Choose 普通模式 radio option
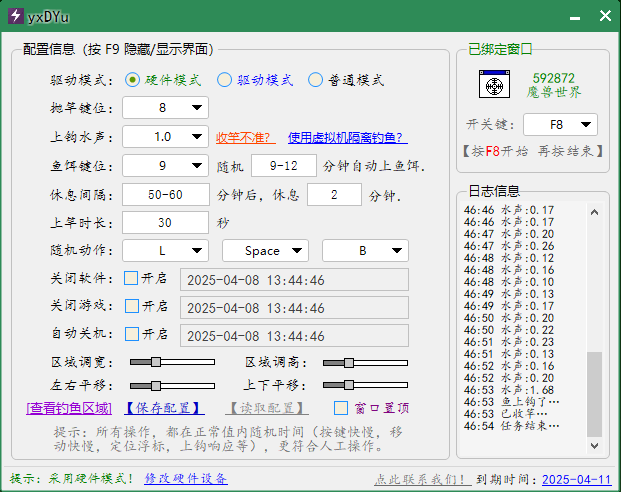This screenshot has height=492, width=621. pos(316,80)
